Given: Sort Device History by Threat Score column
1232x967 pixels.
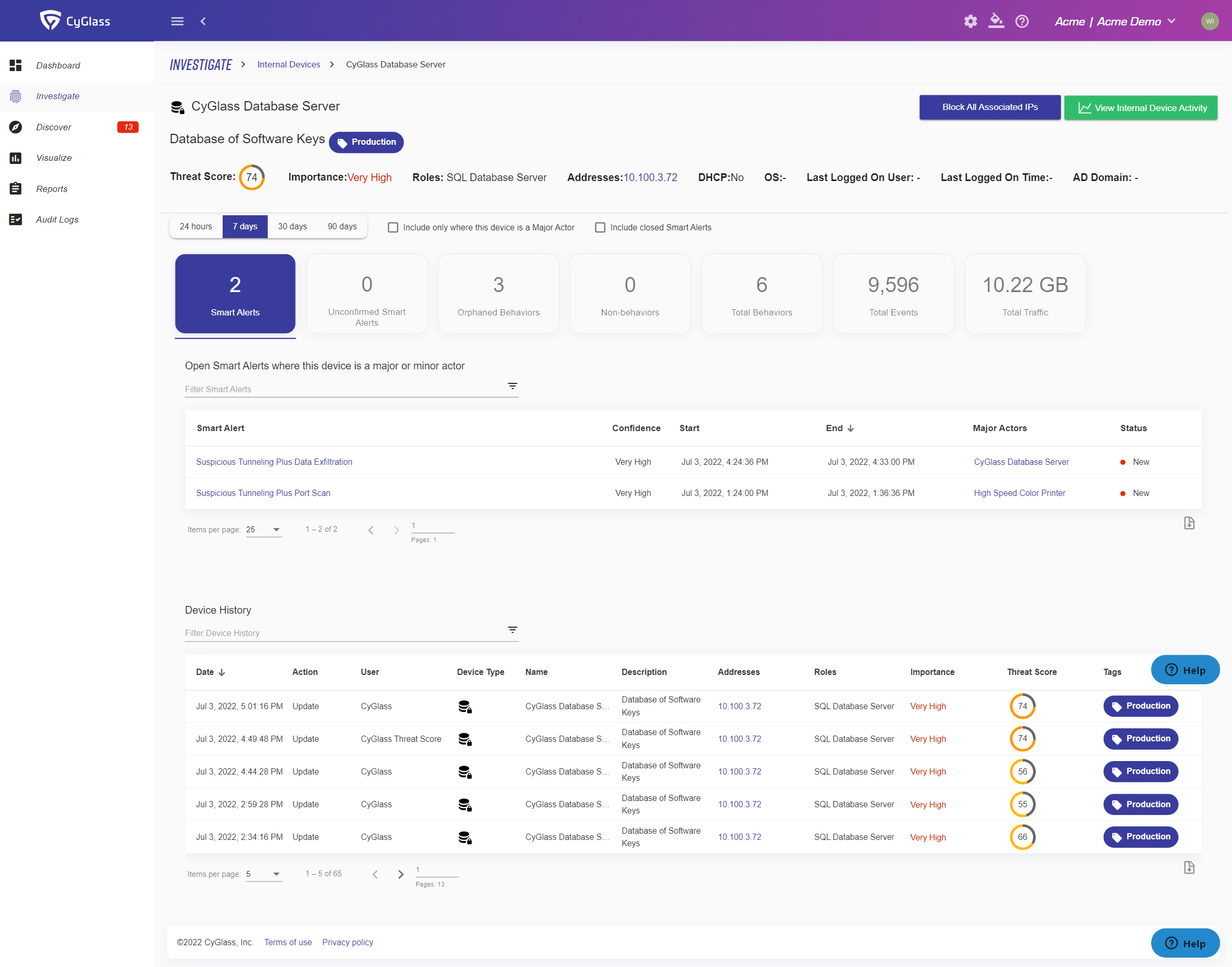Looking at the screenshot, I should click(1032, 672).
